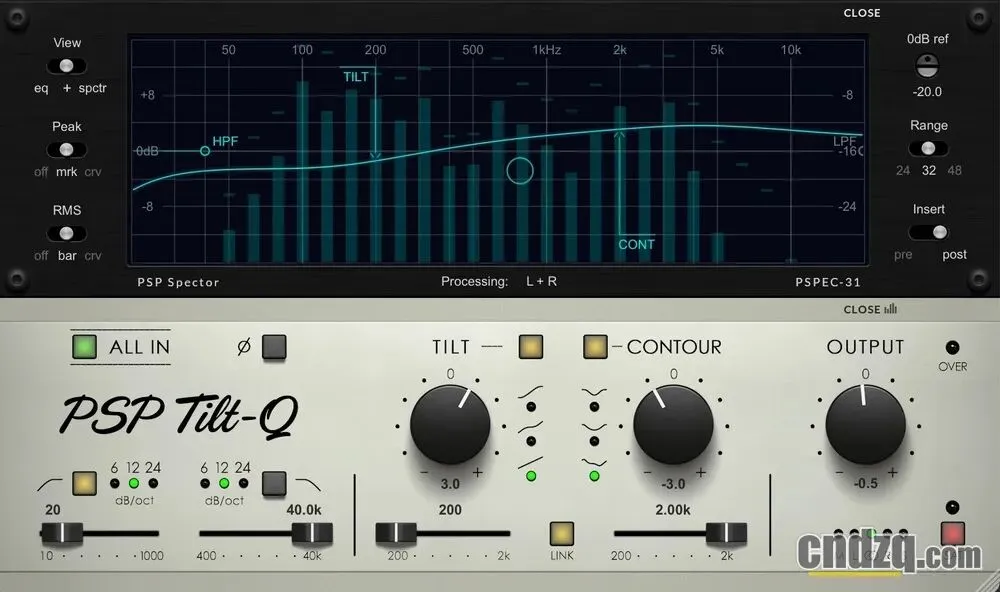The width and height of the screenshot is (1000, 592).
Task: Select low-pass 6 dB/oct slope LED
Action: coord(205,484)
